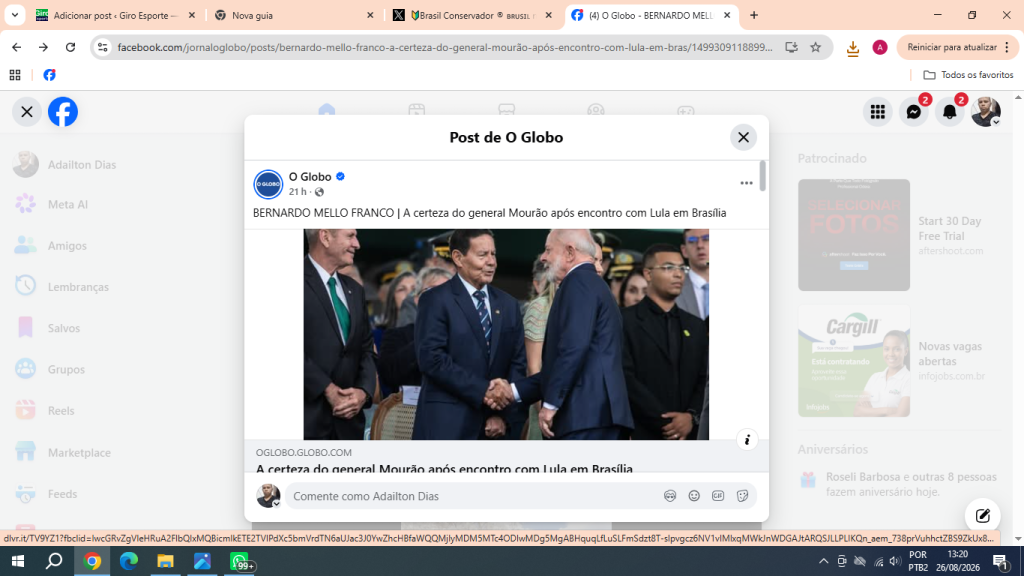The width and height of the screenshot is (1024, 576).
Task: Click the Facebook logo in header
Action: pos(63,112)
